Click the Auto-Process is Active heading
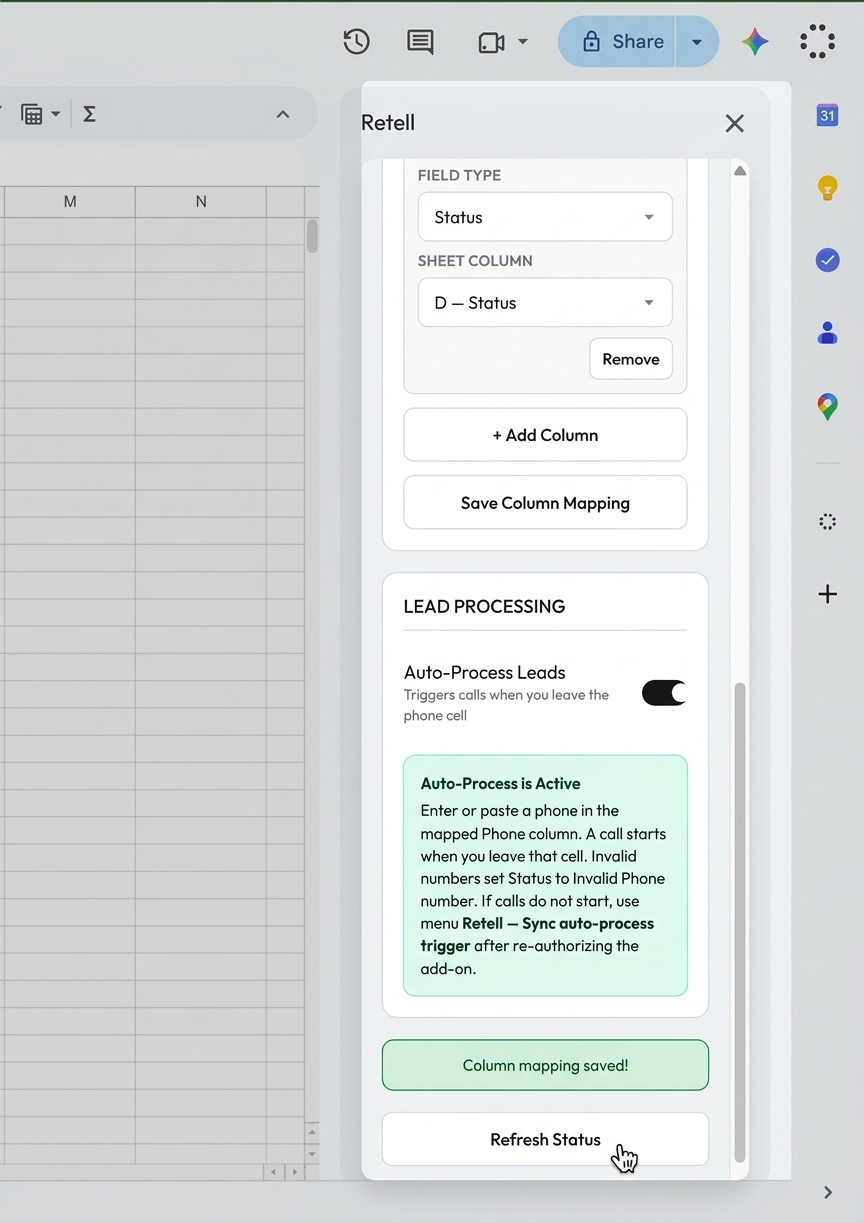Image resolution: width=864 pixels, height=1223 pixels. click(x=500, y=783)
